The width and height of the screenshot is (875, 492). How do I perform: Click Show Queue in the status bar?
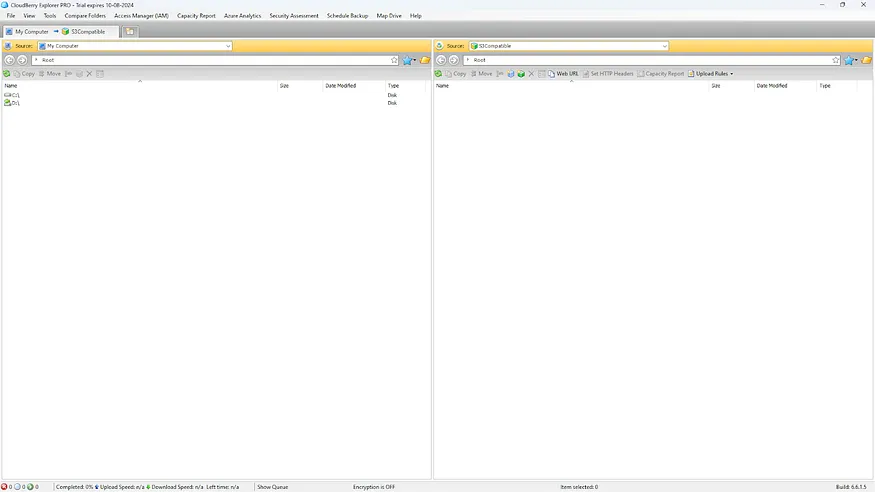[272, 487]
